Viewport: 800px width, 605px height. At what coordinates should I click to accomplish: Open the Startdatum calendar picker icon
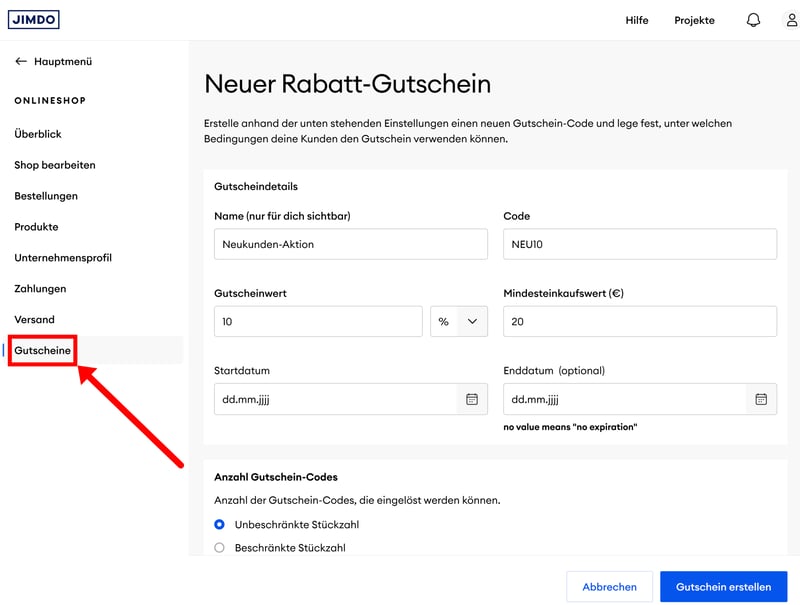472,399
